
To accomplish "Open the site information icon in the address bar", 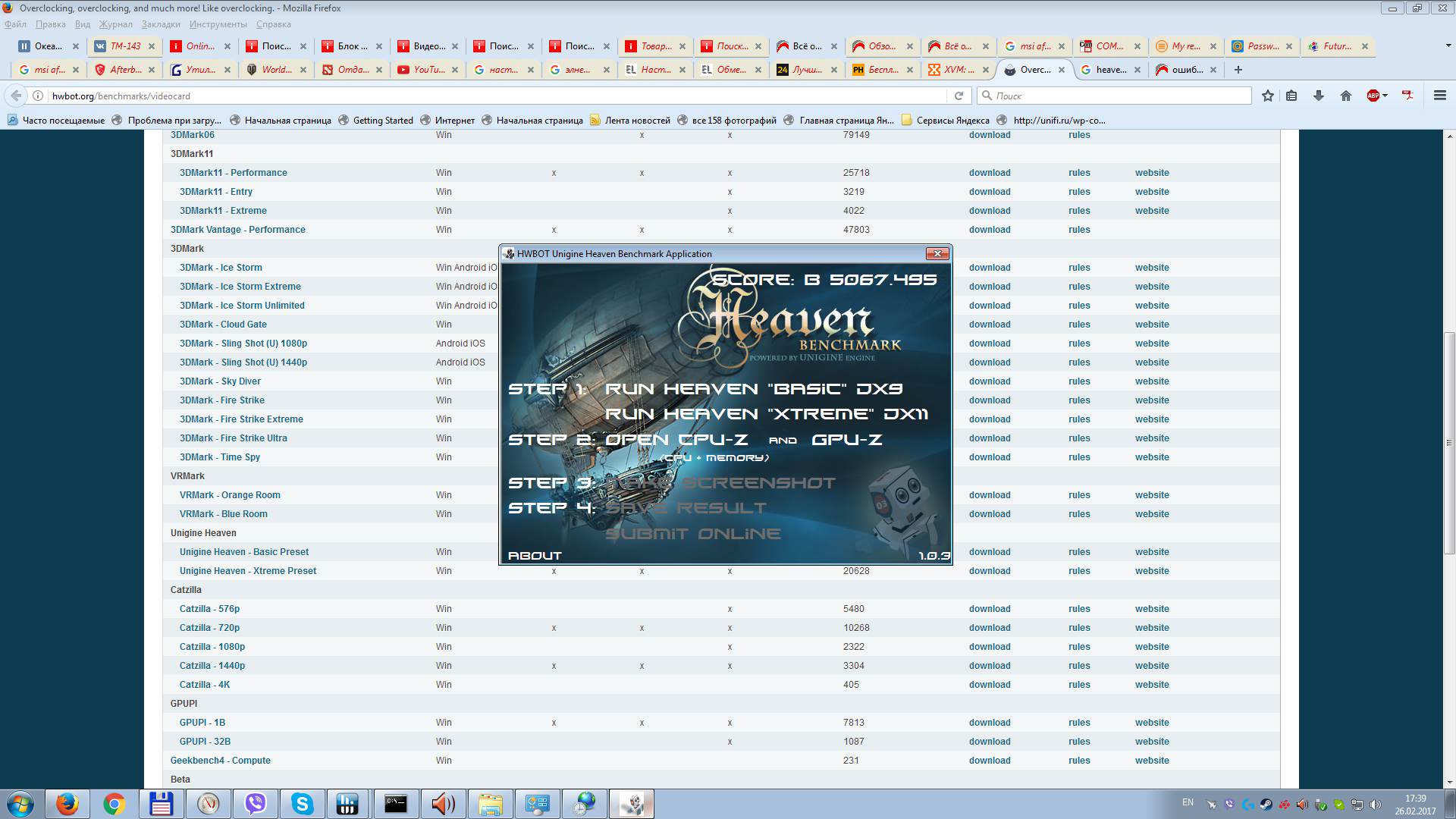I will pyautogui.click(x=37, y=96).
